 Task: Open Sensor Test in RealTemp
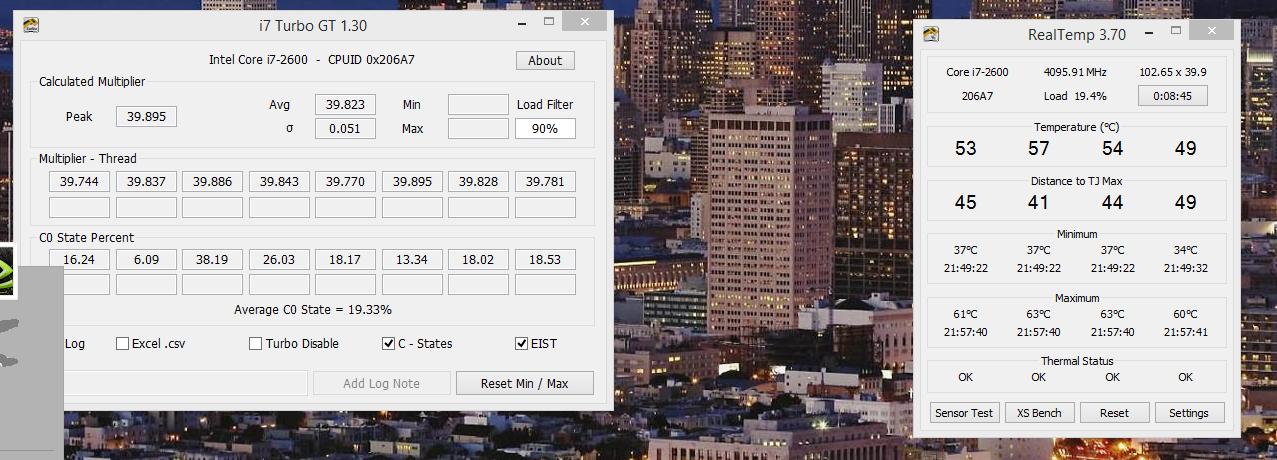coord(964,412)
